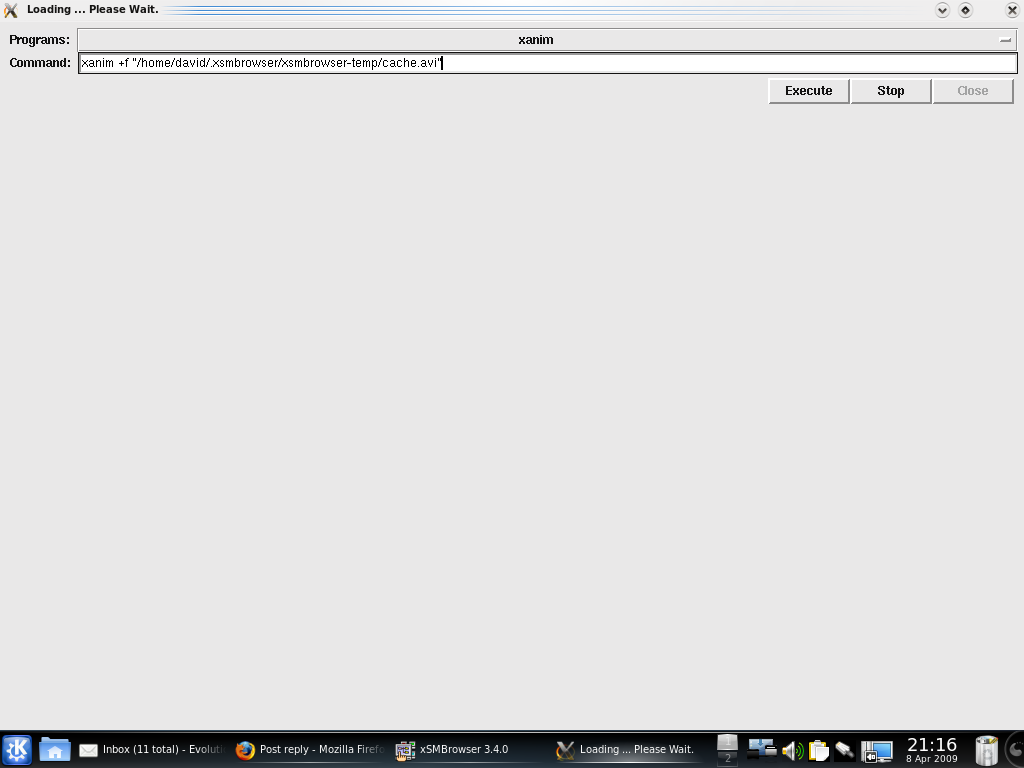Open the Klipper clipboard tray icon

819,750
